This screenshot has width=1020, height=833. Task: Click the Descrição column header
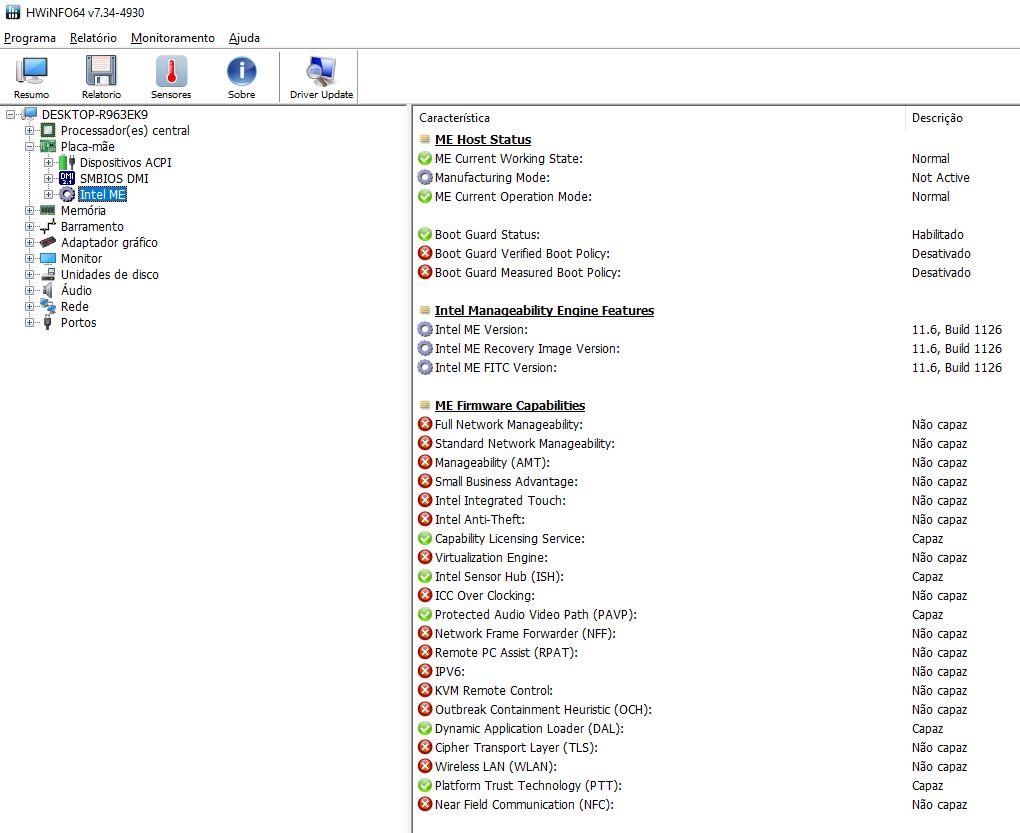pyautogui.click(x=962, y=118)
